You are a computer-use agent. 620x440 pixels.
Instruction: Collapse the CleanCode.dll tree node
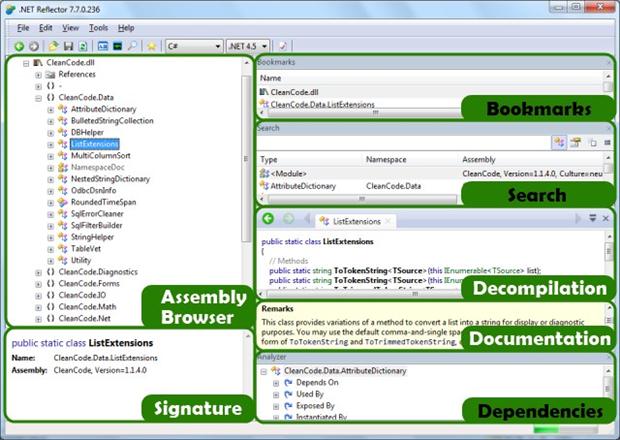click(x=26, y=63)
